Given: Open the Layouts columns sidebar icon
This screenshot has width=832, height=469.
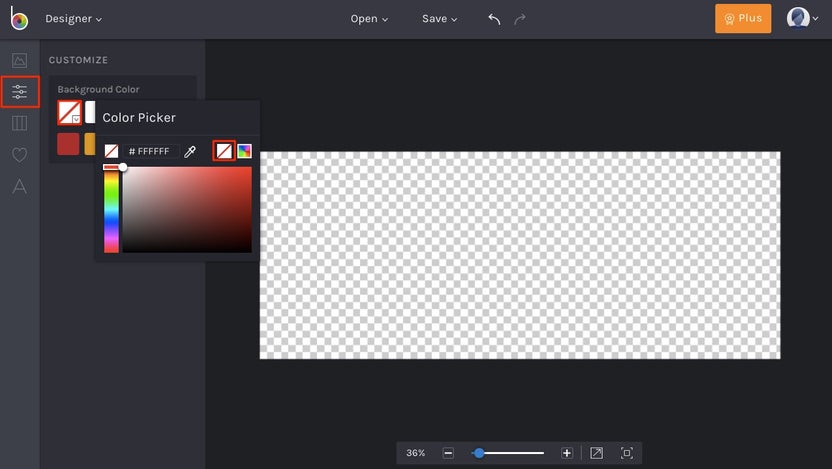Looking at the screenshot, I should click(x=20, y=123).
